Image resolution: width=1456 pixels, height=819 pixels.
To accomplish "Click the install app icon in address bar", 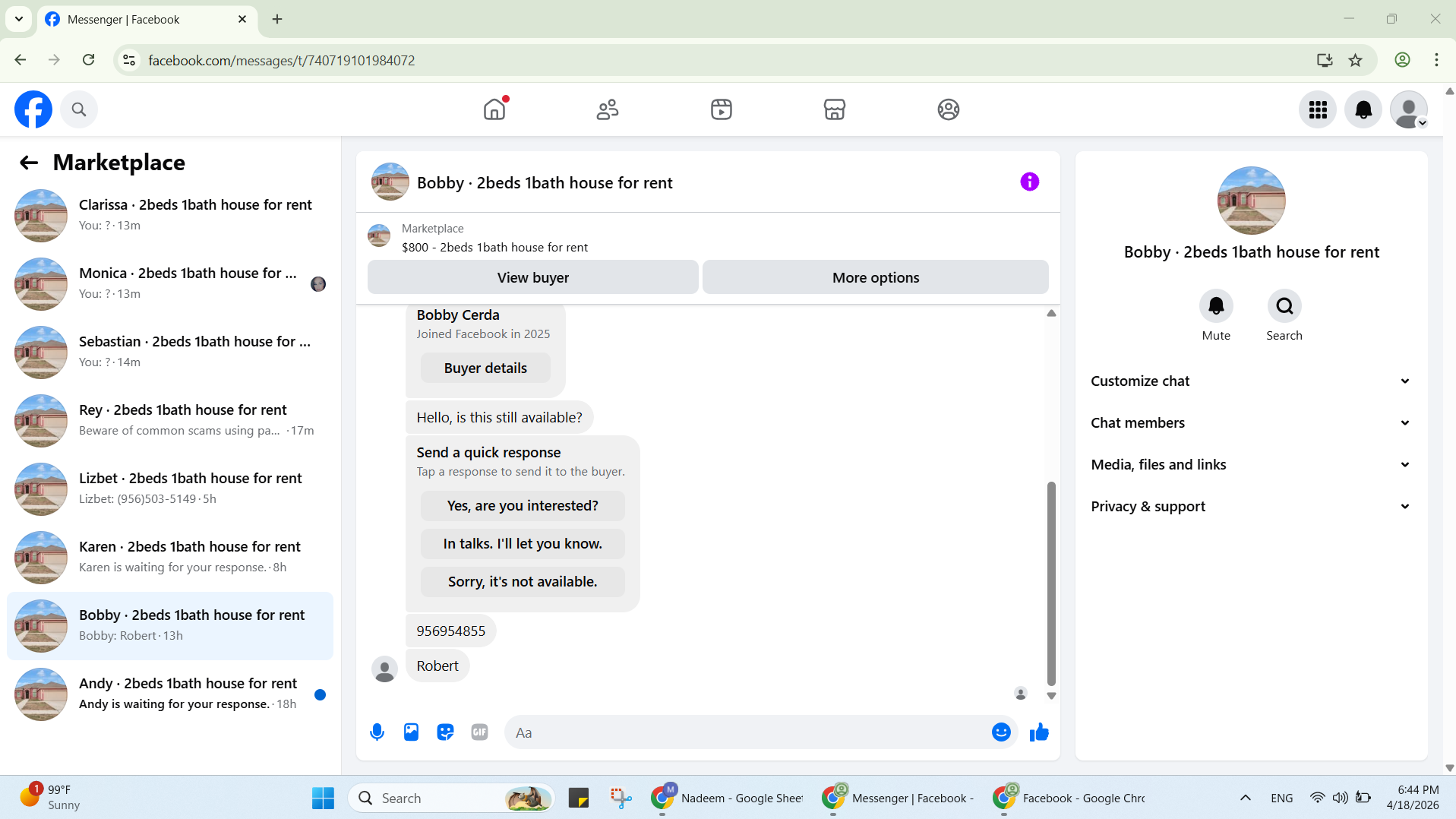I will pos(1325,60).
